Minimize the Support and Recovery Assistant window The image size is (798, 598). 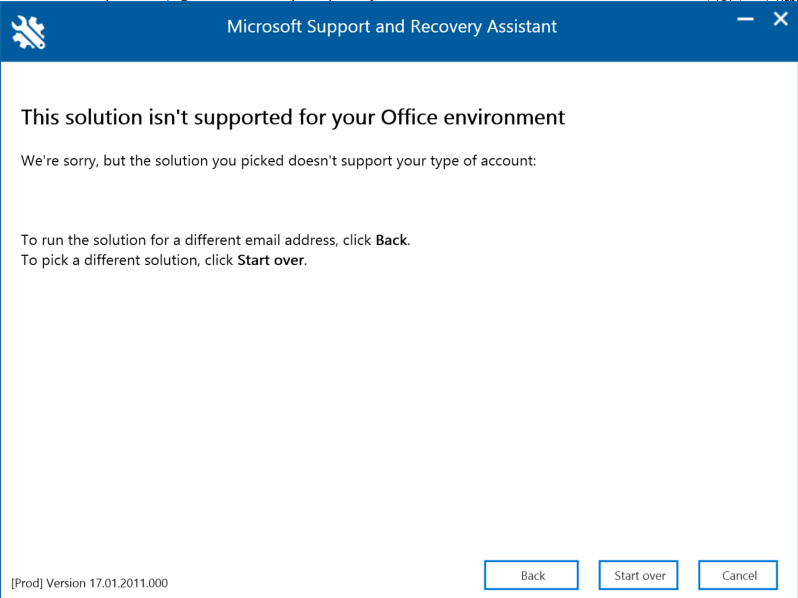[x=746, y=19]
